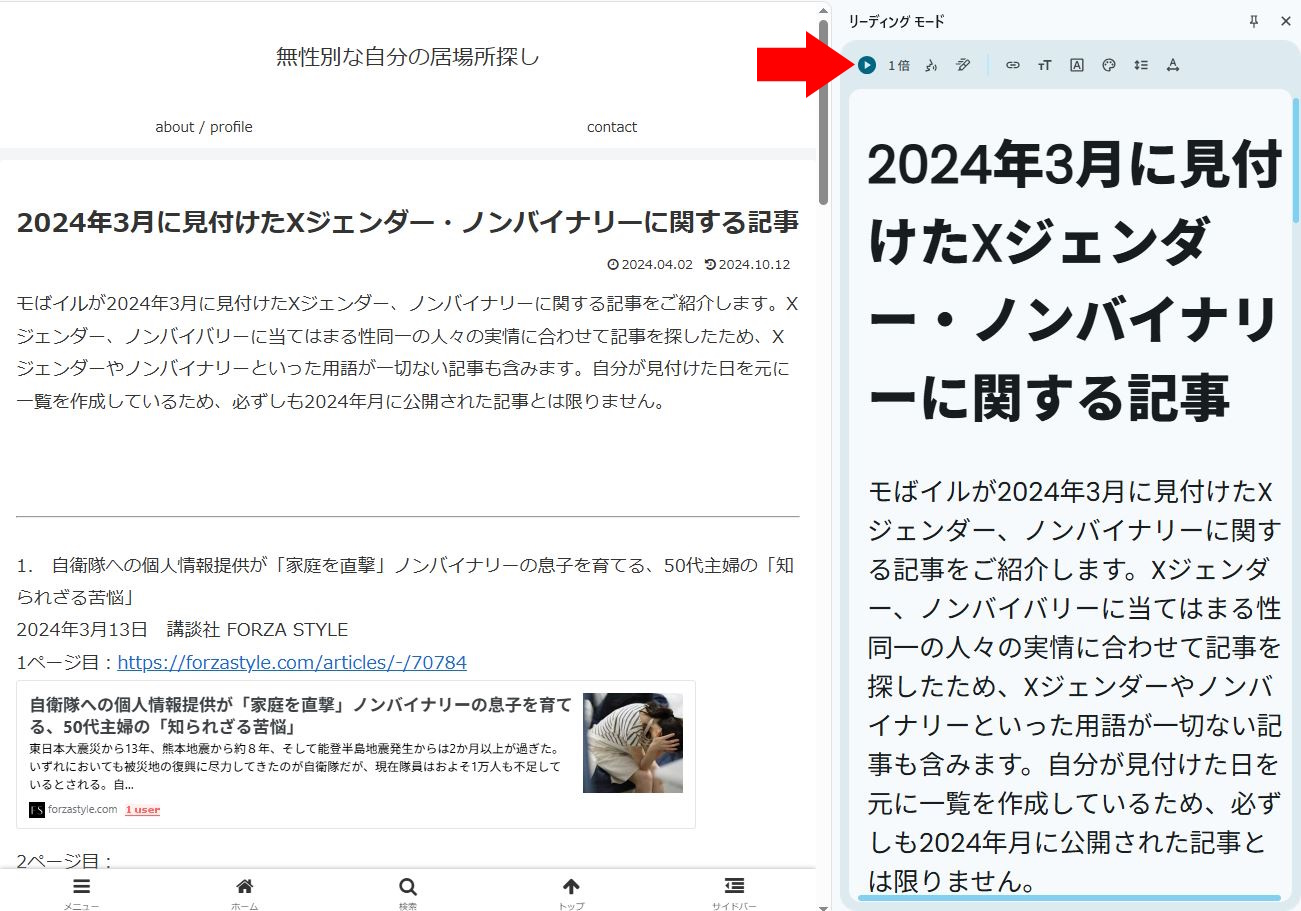Pin the reading mode side panel

pos(1254,21)
